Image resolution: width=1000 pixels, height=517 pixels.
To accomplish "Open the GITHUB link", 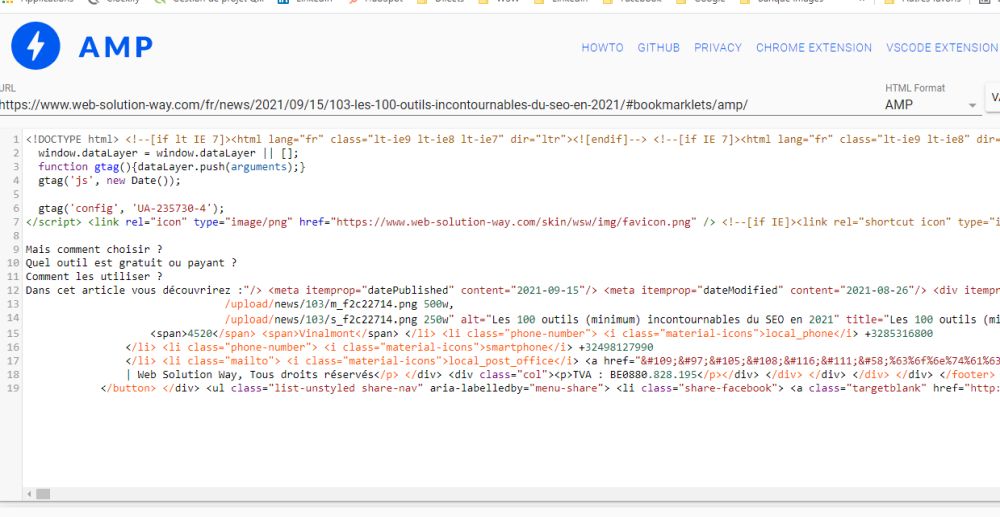I will (x=658, y=48).
